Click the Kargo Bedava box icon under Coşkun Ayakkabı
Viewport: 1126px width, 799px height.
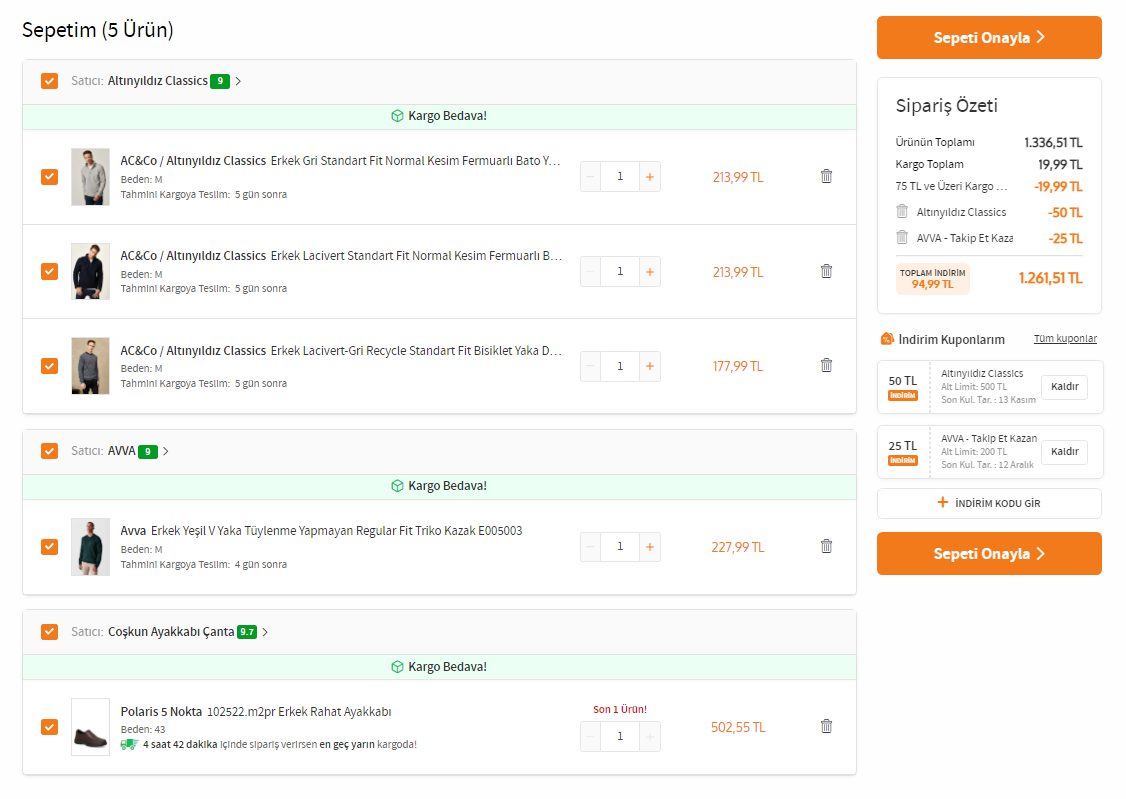click(397, 667)
